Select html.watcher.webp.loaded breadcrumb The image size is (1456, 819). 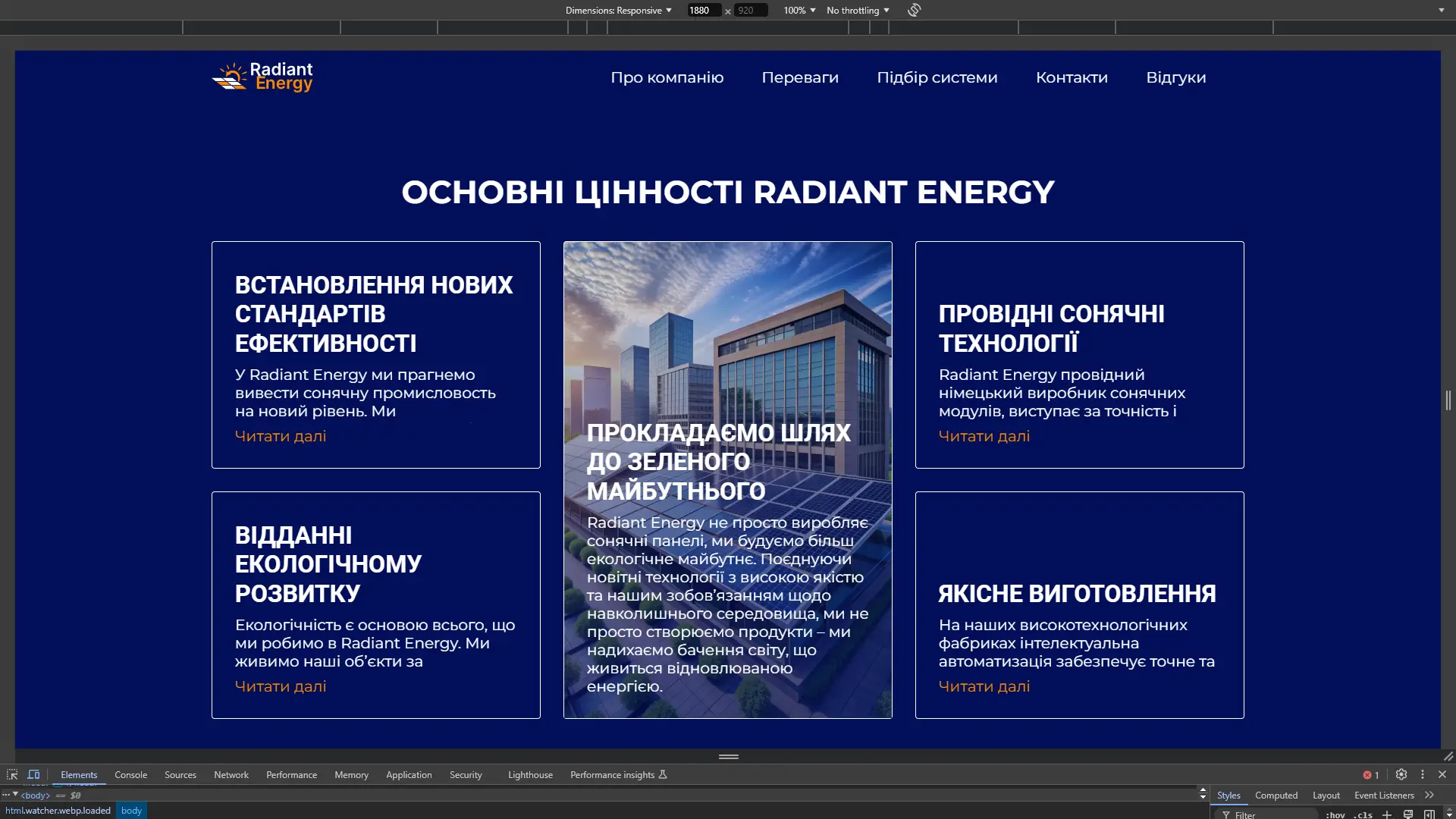(x=58, y=810)
